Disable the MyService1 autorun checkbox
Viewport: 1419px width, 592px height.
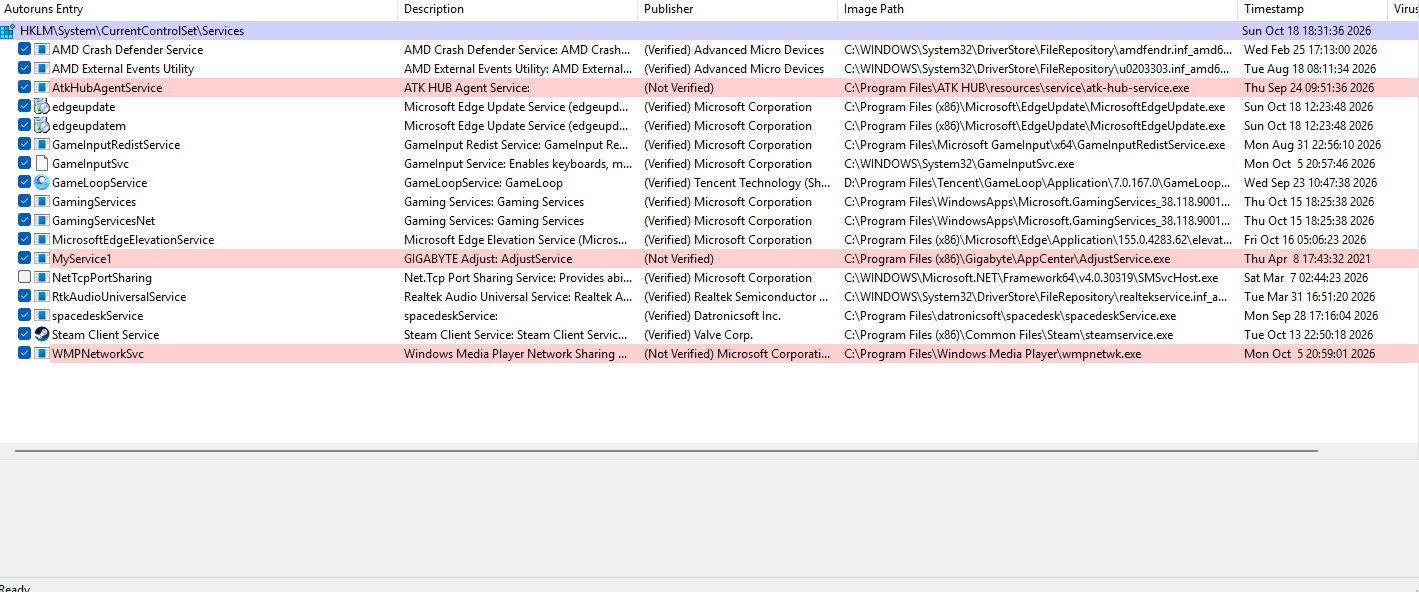pos(24,259)
